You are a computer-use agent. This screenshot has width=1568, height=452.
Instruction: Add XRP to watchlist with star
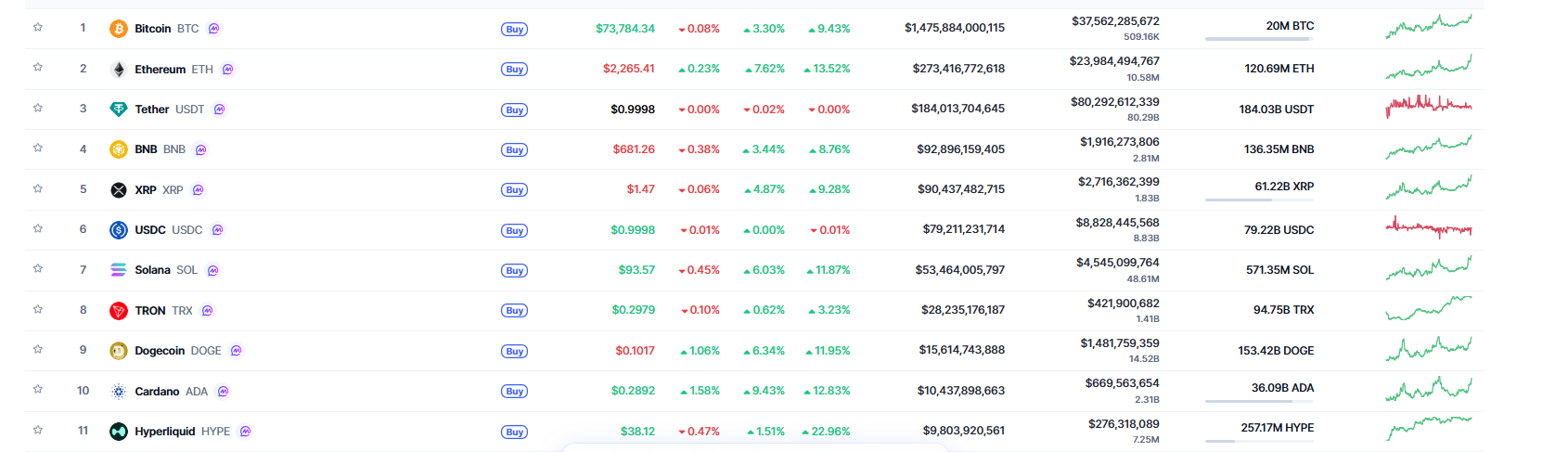[38, 188]
